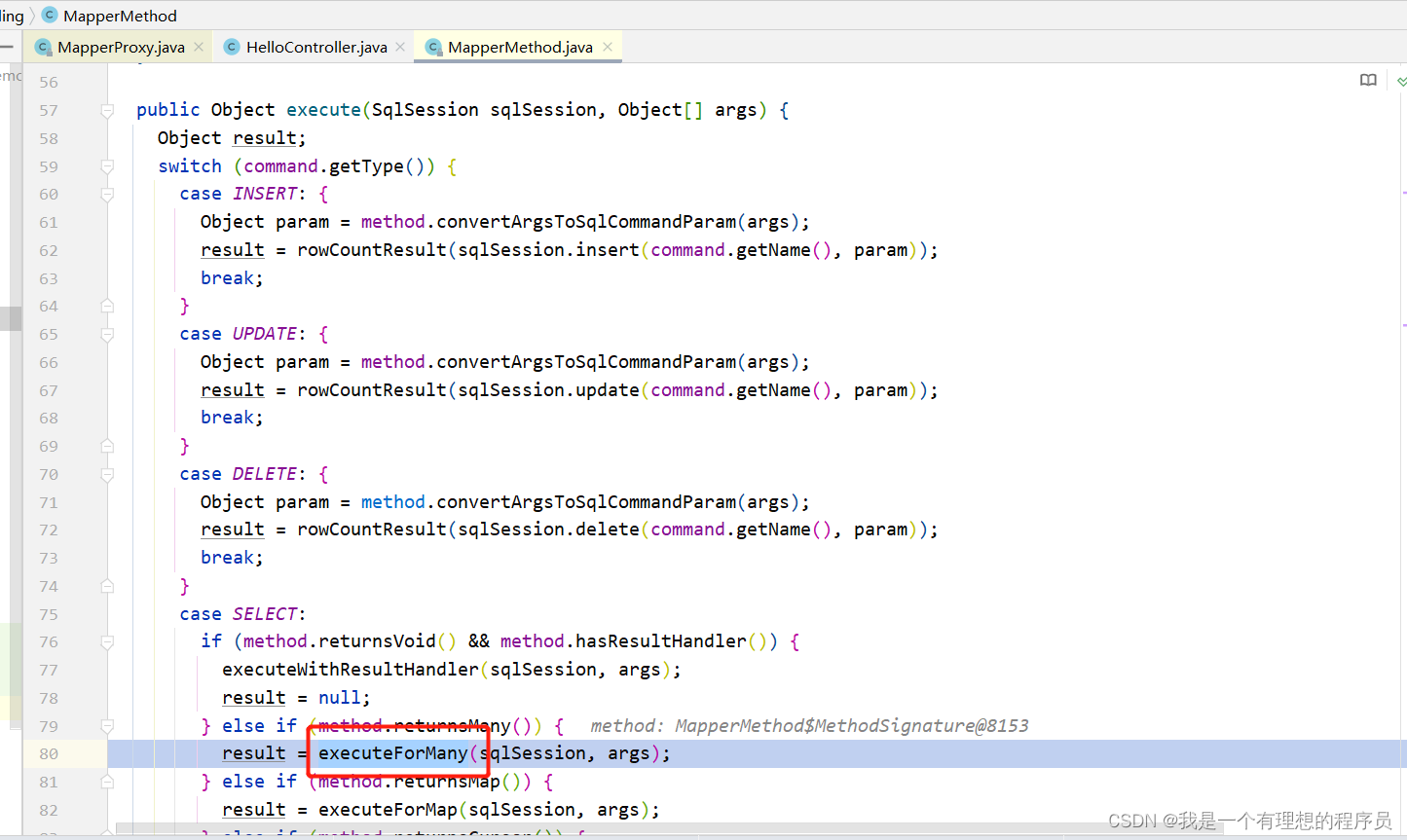Click fold end marker at line 74
Image resolution: width=1407 pixels, height=840 pixels.
click(x=107, y=587)
